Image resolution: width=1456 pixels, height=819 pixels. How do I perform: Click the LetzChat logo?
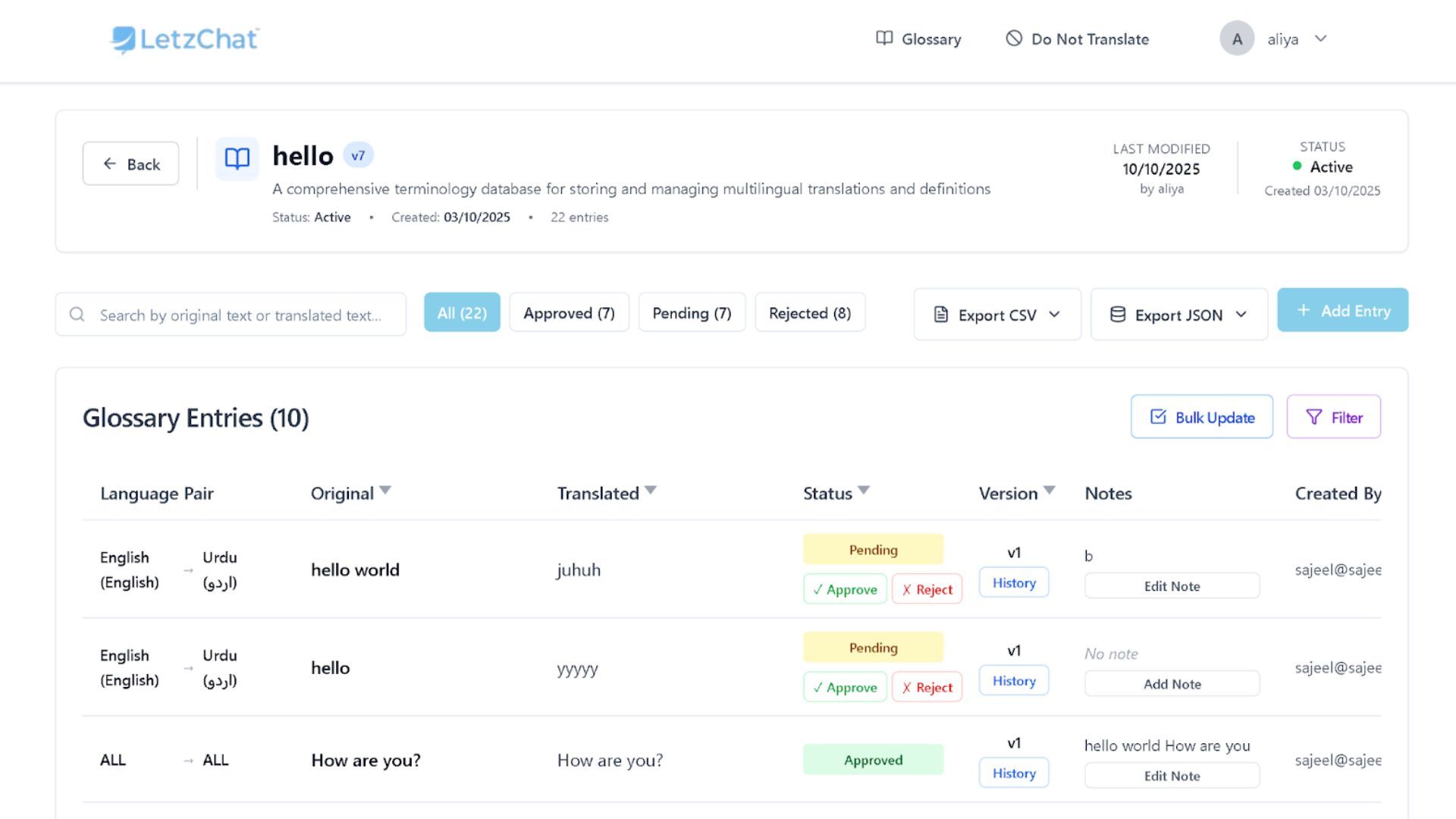click(x=185, y=39)
